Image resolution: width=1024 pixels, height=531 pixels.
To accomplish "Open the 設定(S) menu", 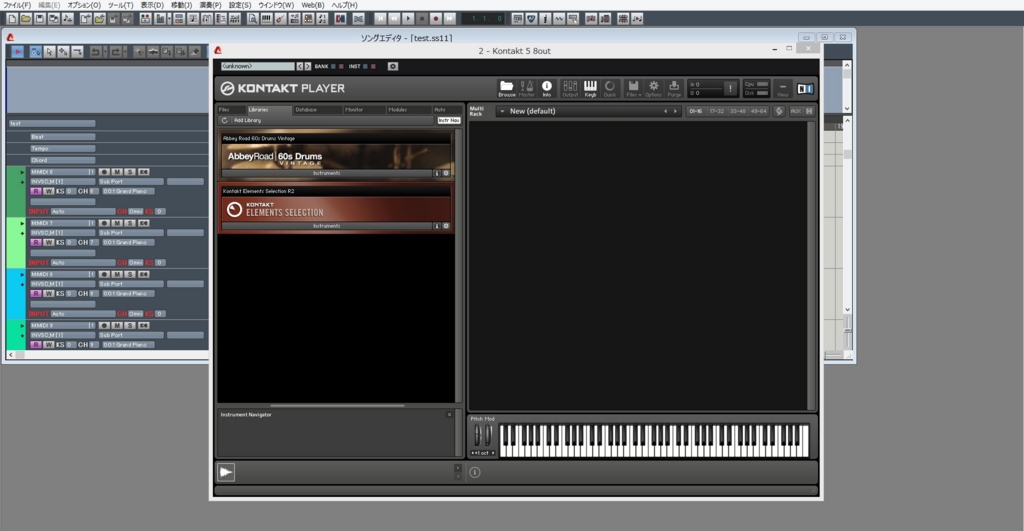I will click(x=240, y=5).
